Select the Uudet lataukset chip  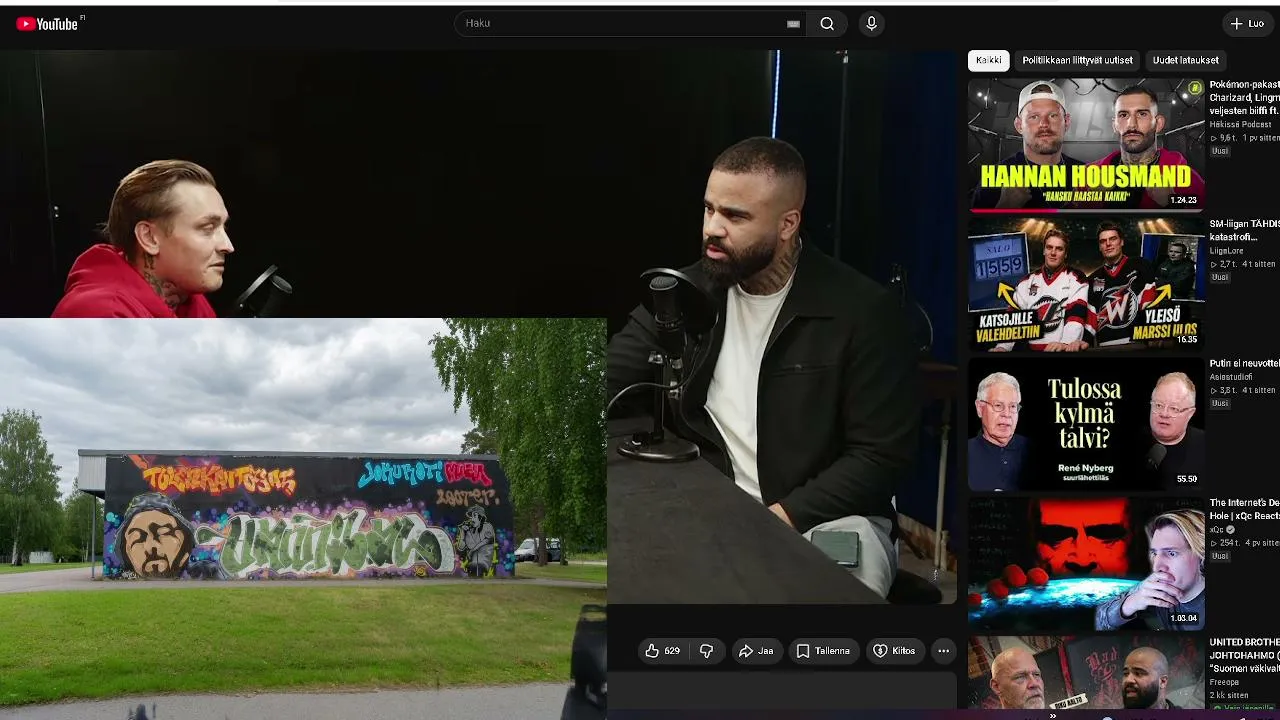pos(1185,60)
